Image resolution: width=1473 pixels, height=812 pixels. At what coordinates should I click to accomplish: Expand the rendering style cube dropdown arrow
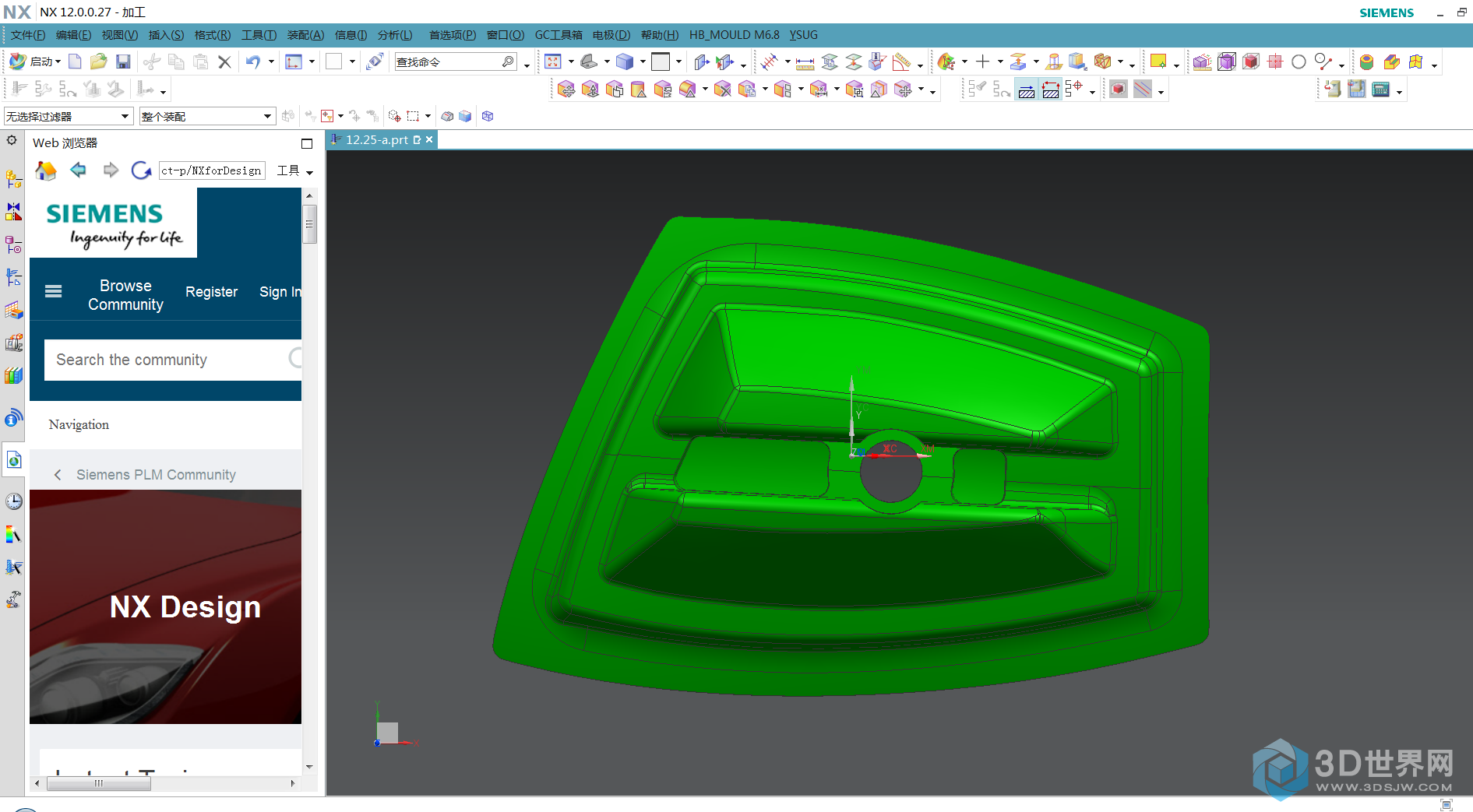coord(643,62)
